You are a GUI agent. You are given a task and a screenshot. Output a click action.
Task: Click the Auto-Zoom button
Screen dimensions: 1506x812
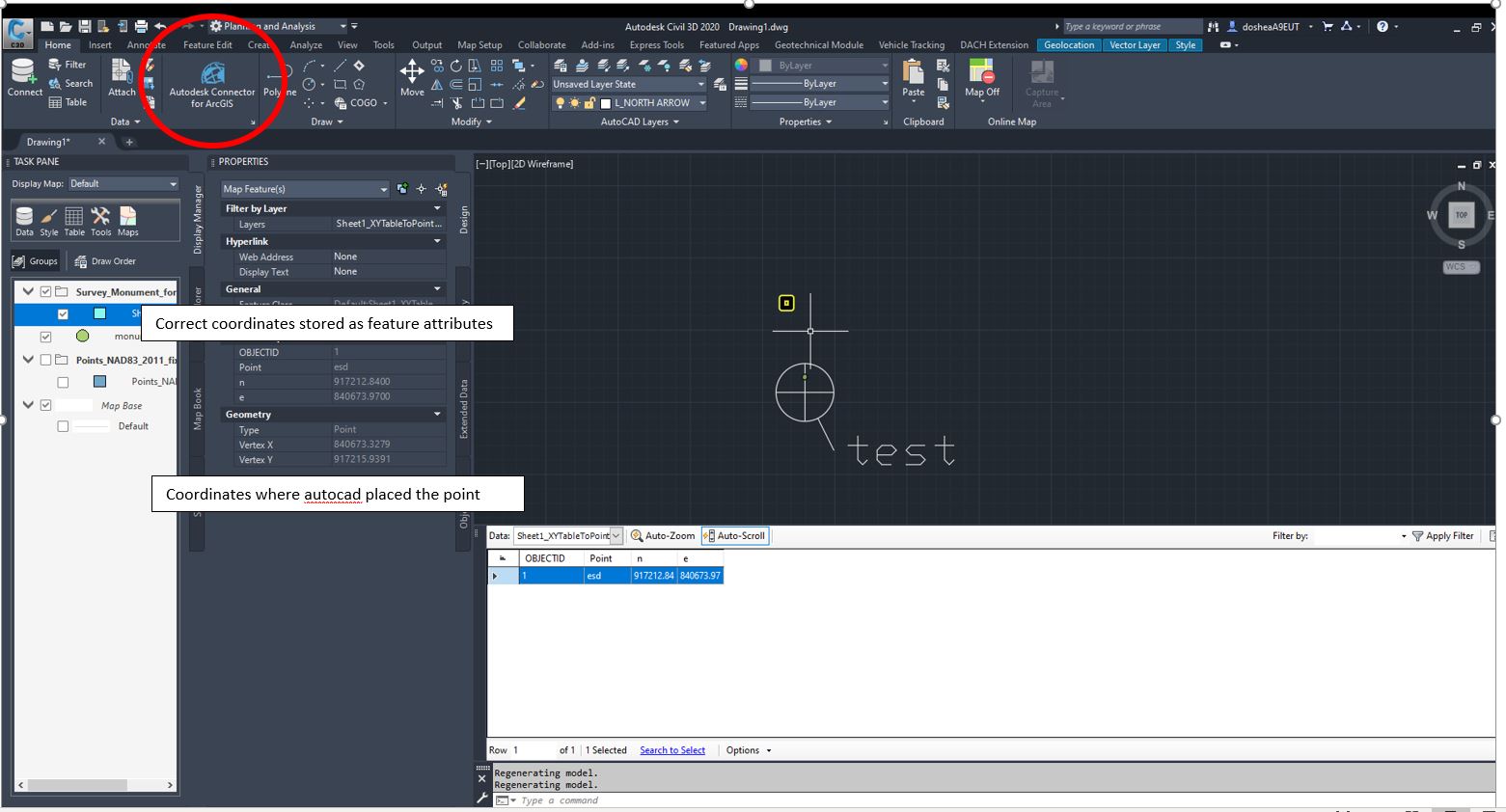pyautogui.click(x=663, y=536)
